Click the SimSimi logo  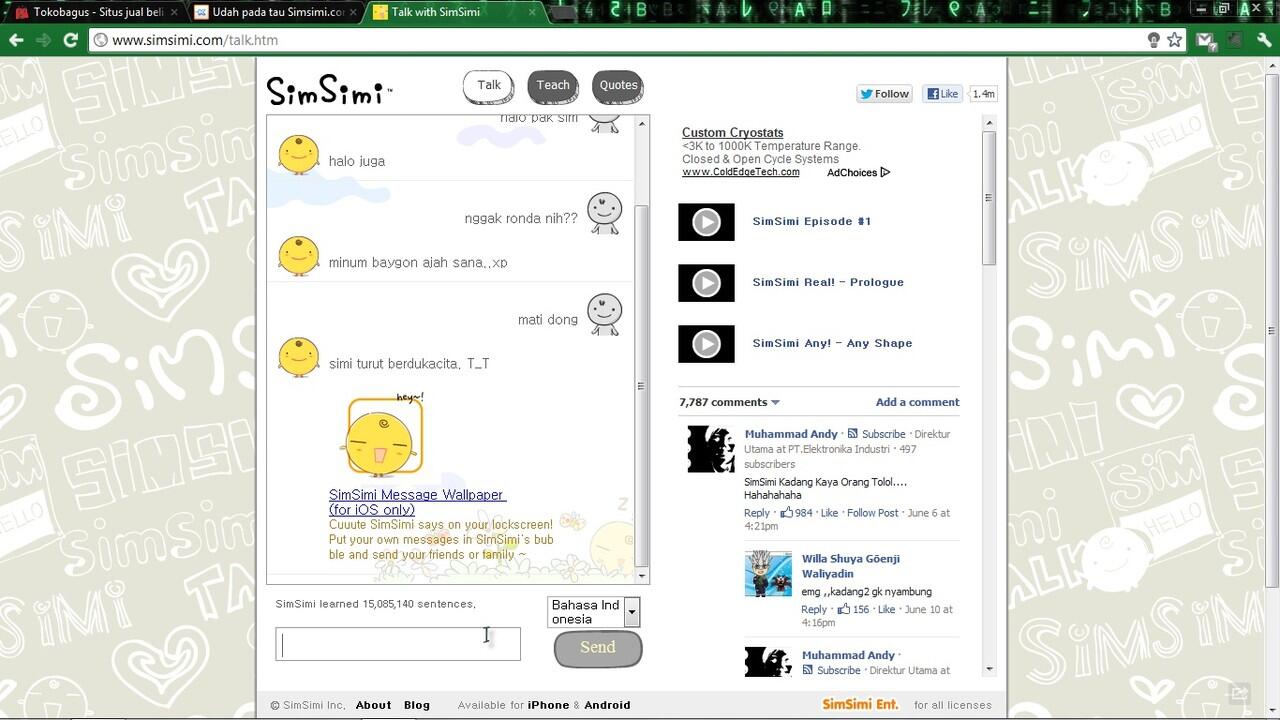click(330, 91)
